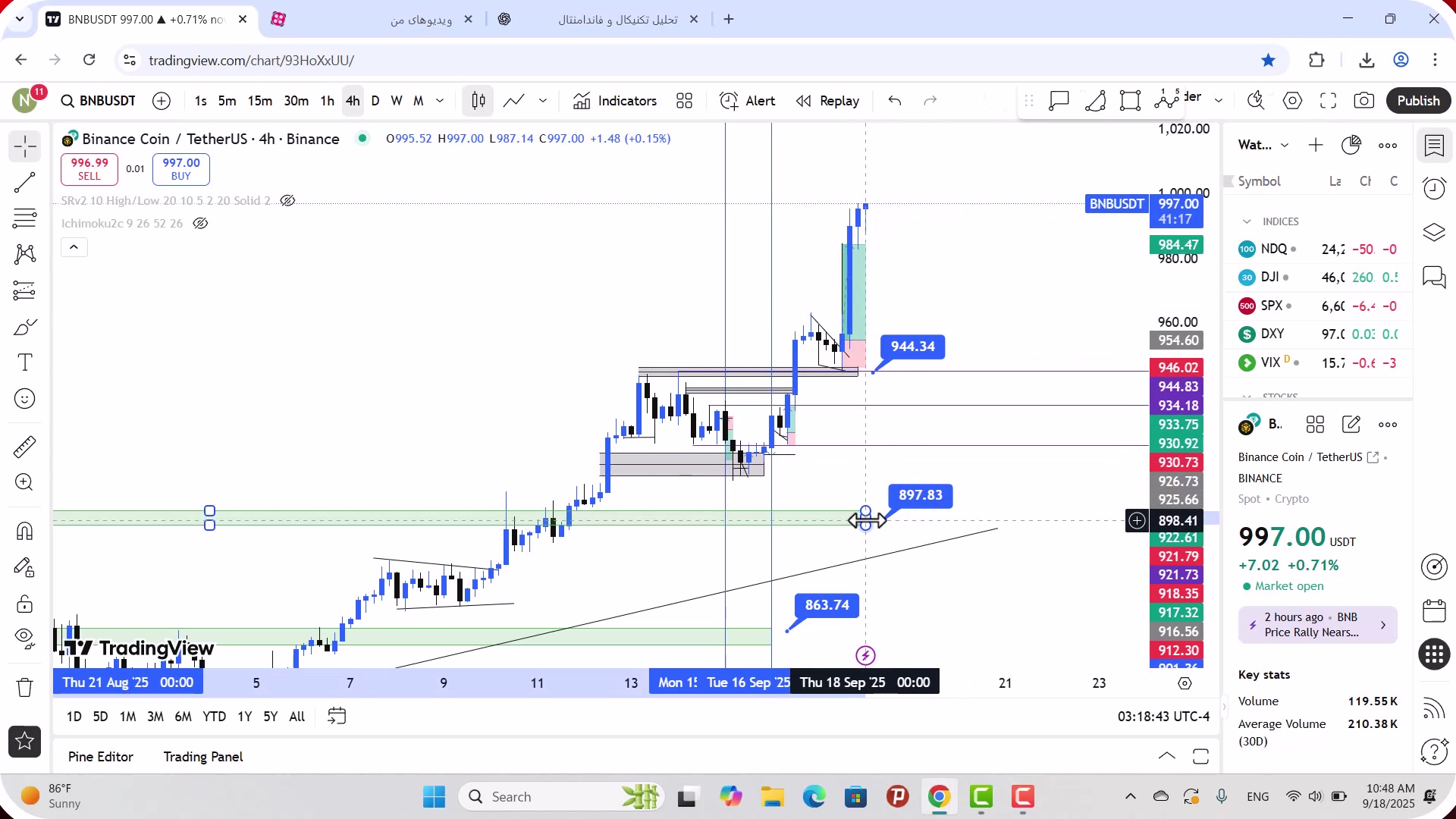Collapse the INDICES watchlist section
The image size is (1456, 819).
coord(1247,221)
